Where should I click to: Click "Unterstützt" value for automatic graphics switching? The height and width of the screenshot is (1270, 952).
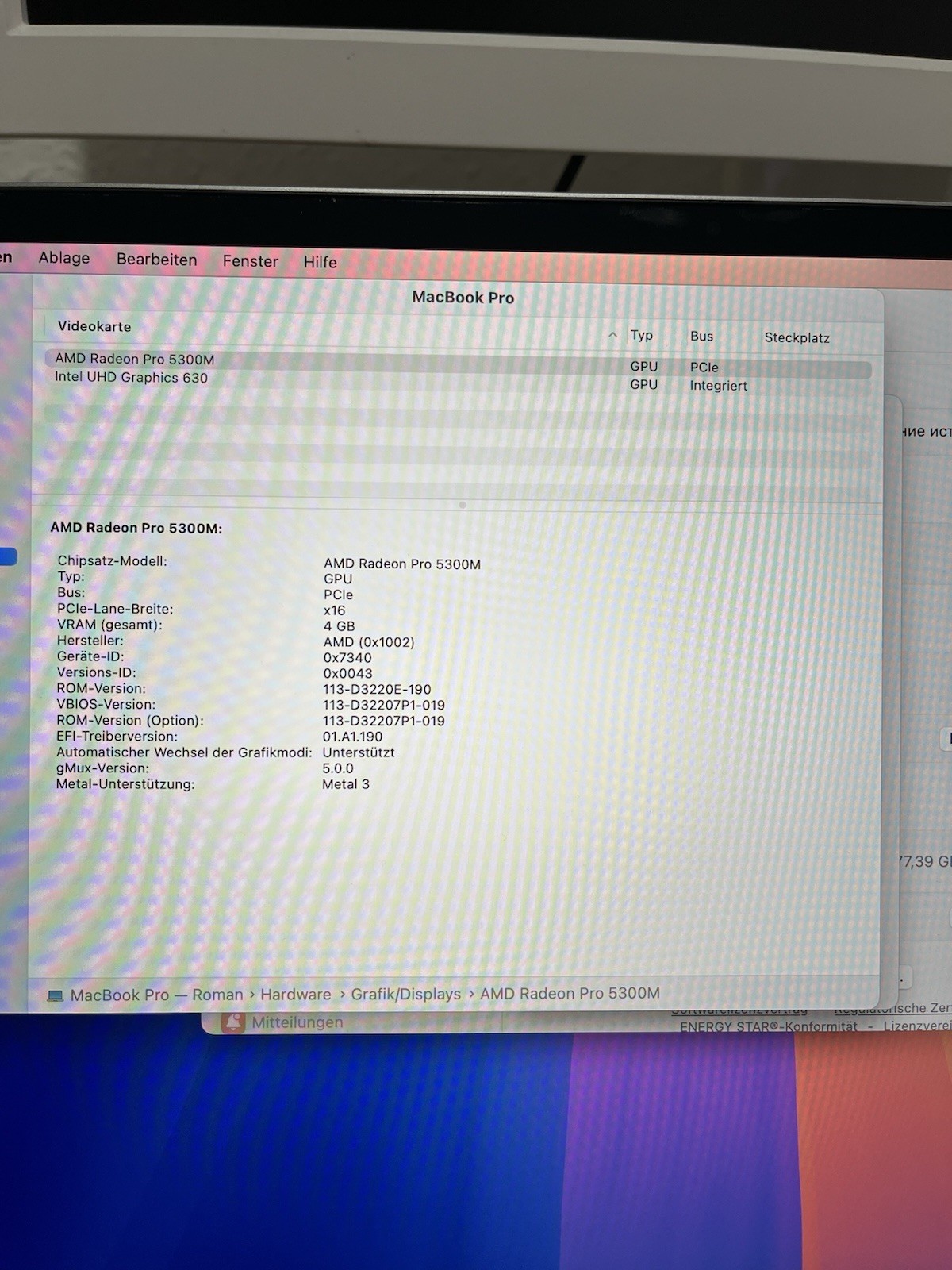358,752
